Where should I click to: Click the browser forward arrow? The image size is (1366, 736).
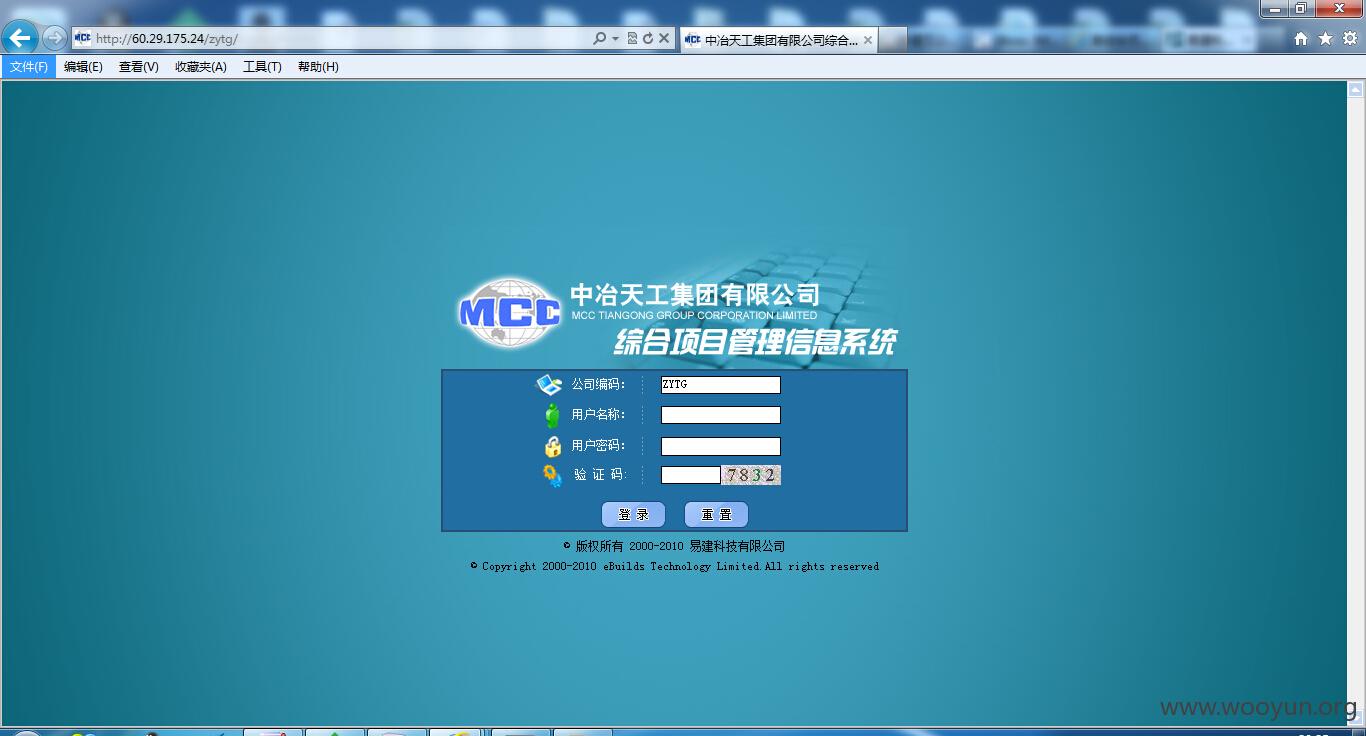point(55,38)
